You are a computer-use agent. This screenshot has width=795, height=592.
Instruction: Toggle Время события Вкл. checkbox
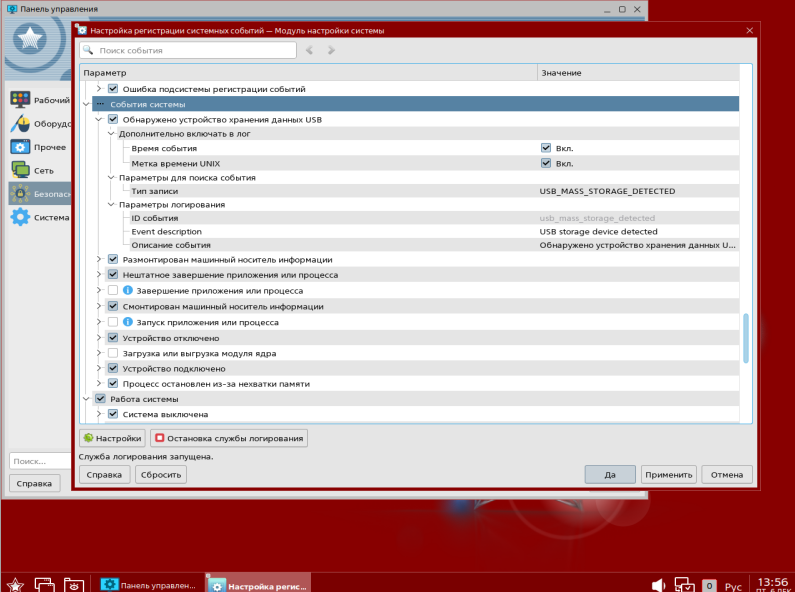(x=546, y=148)
